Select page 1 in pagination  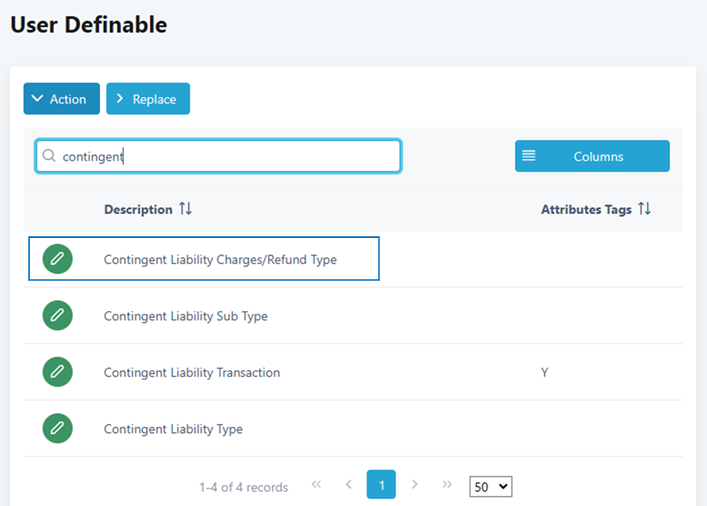(x=381, y=485)
